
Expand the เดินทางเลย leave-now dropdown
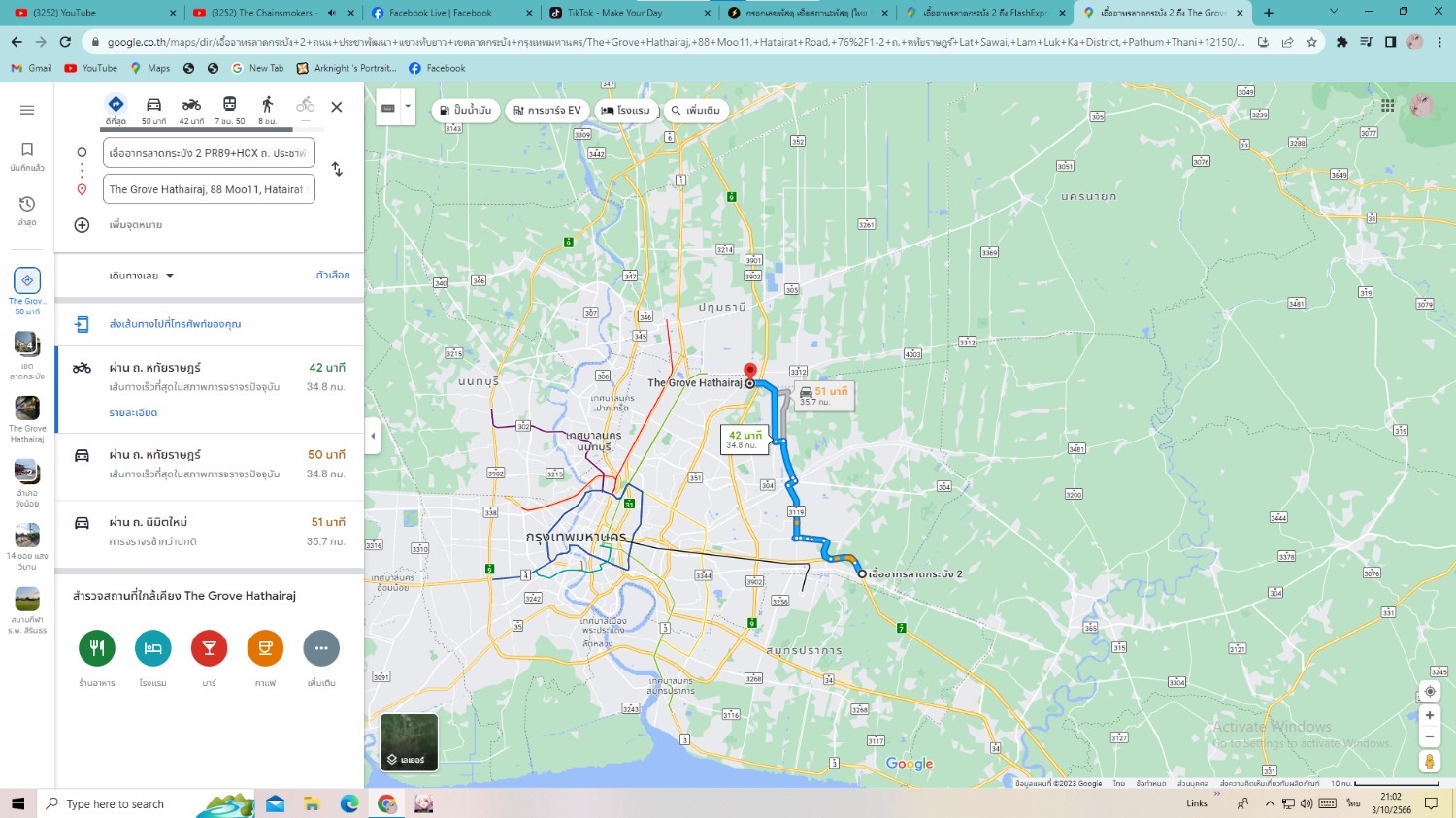(142, 276)
